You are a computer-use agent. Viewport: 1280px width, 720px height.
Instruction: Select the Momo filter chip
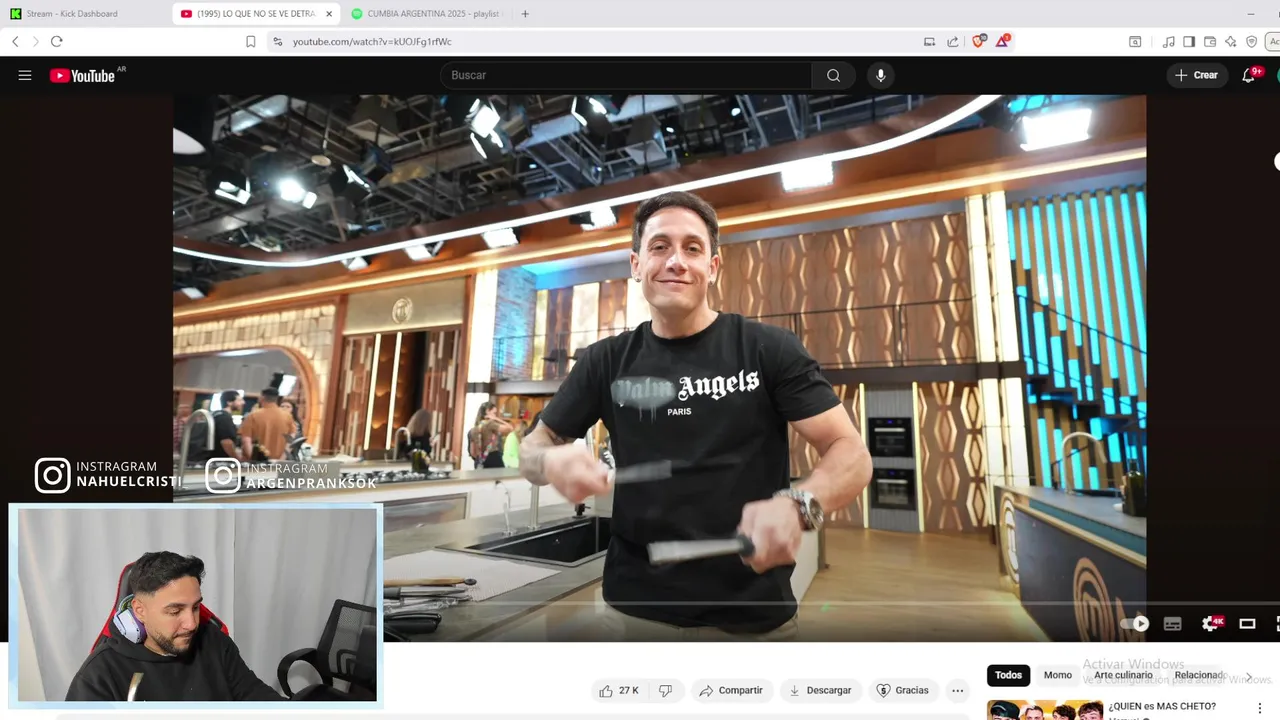tap(1058, 675)
